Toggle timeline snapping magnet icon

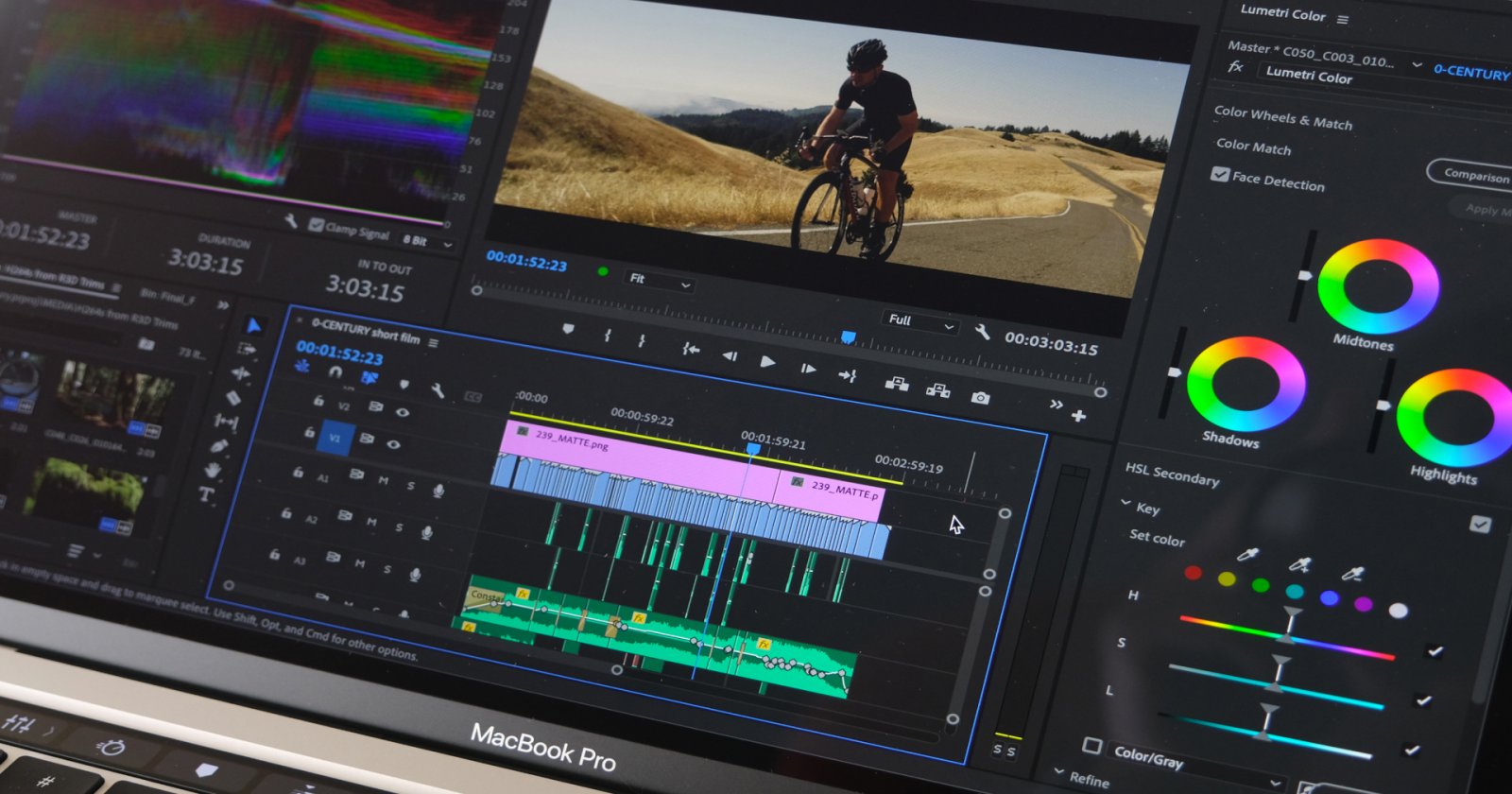pyautogui.click(x=335, y=372)
